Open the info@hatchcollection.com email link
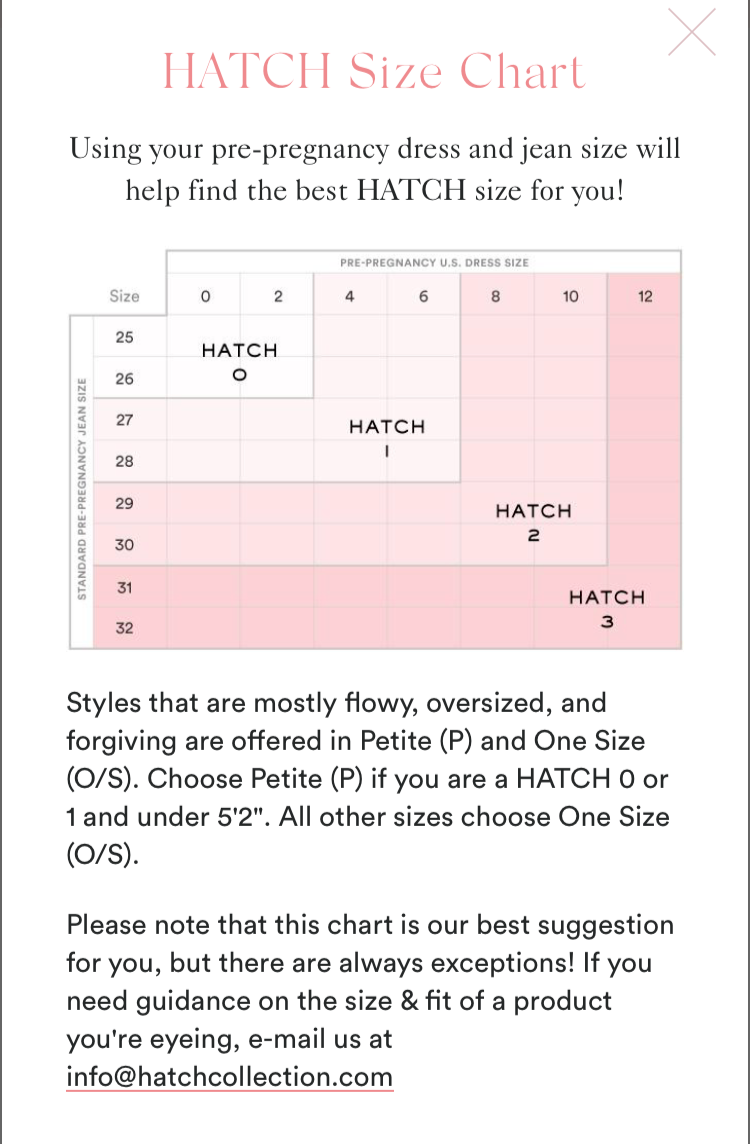Image resolution: width=750 pixels, height=1144 pixels. pyautogui.click(x=230, y=1077)
